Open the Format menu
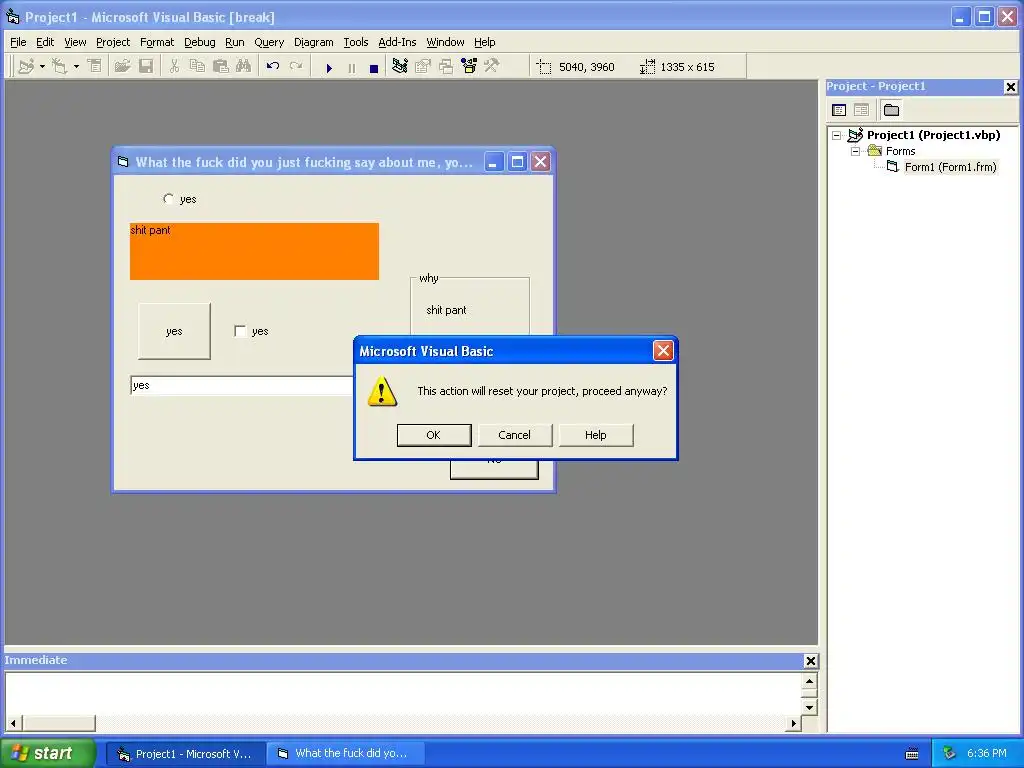 pyautogui.click(x=157, y=42)
